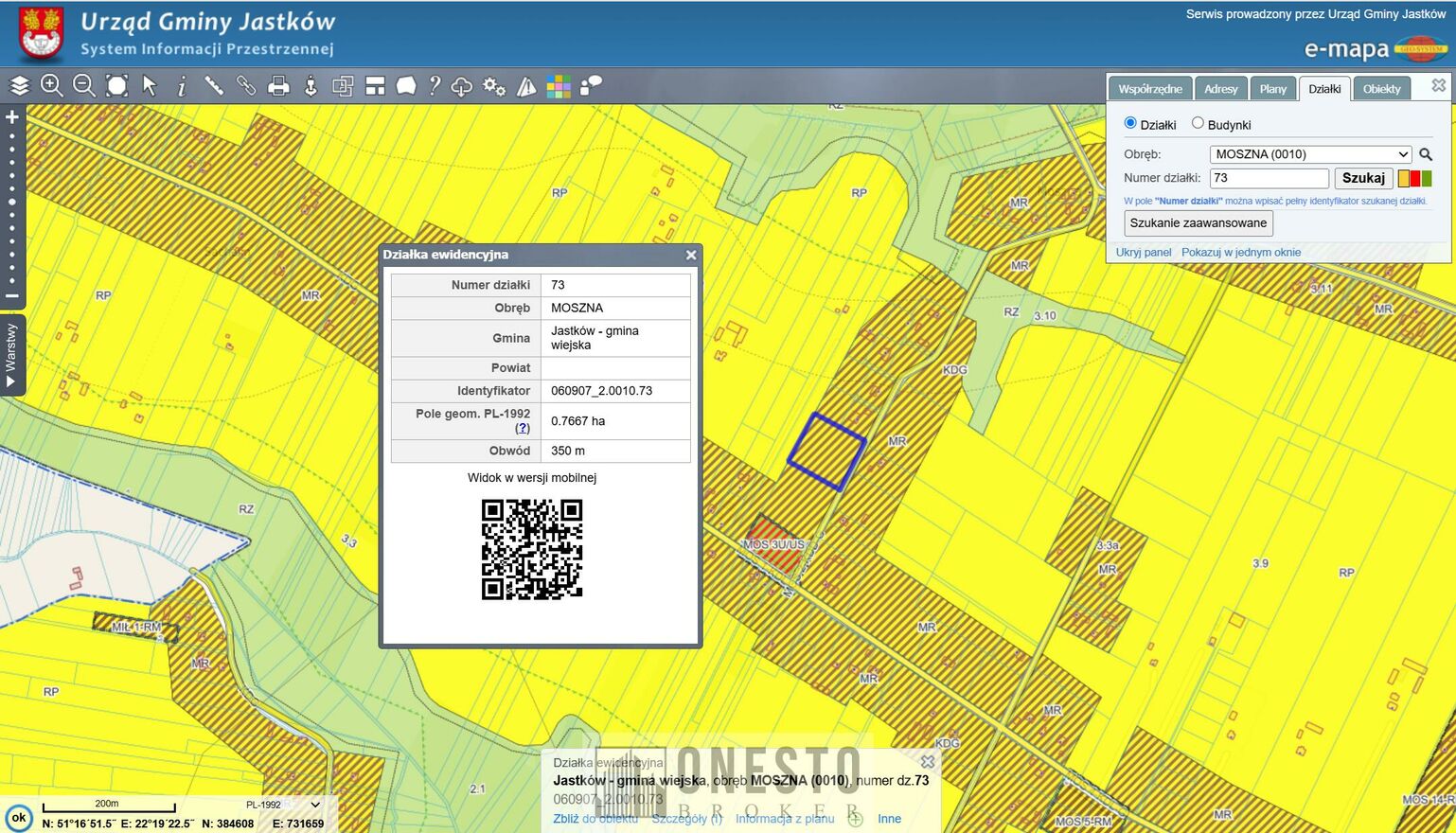Click the red highlight color swatch
Screen dimensions: 1456x833
[x=1415, y=178]
